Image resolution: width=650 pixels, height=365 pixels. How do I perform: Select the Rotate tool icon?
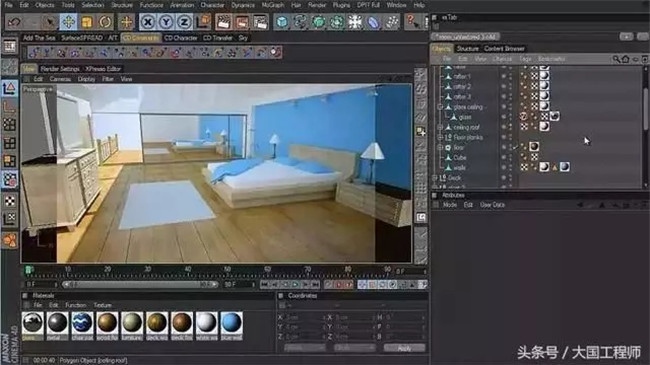(x=105, y=22)
